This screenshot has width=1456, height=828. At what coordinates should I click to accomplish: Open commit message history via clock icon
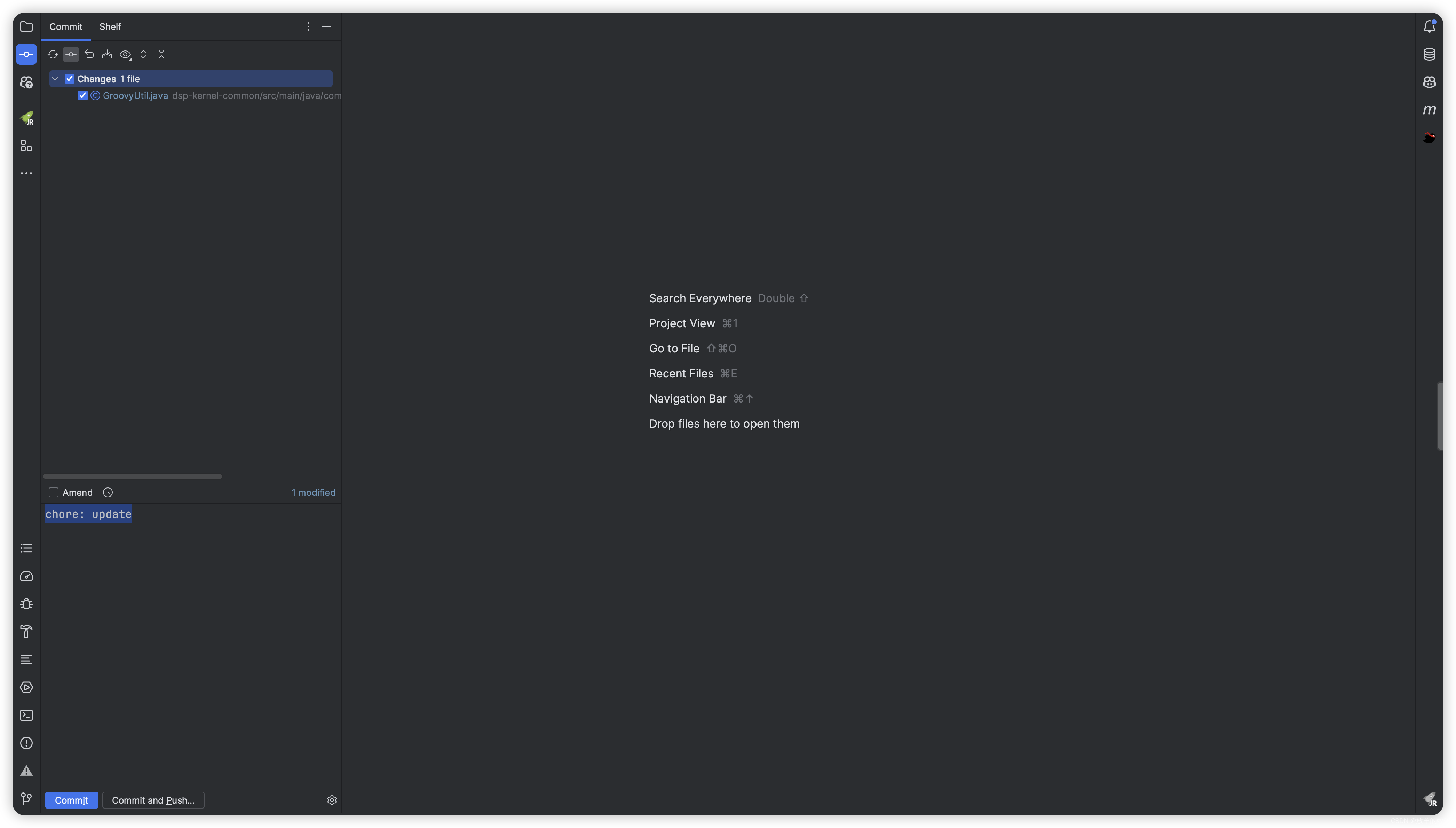108,492
